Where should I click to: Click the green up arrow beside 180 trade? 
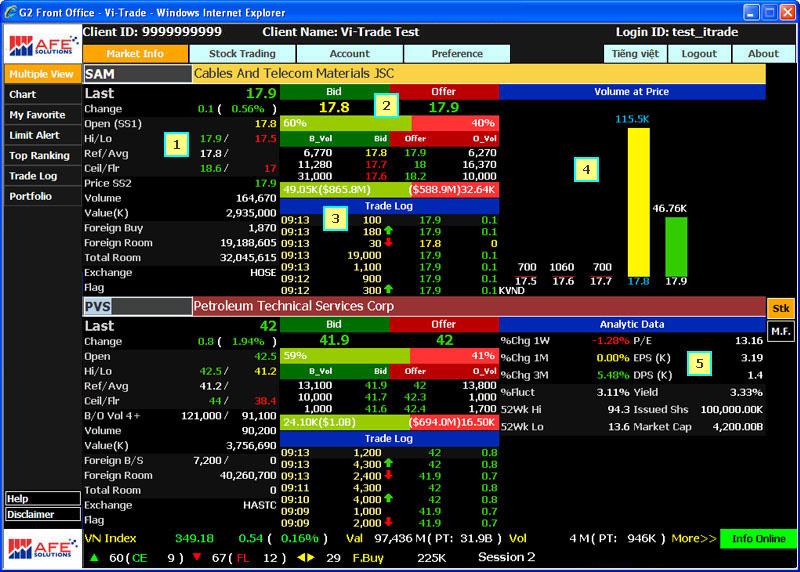coord(388,231)
